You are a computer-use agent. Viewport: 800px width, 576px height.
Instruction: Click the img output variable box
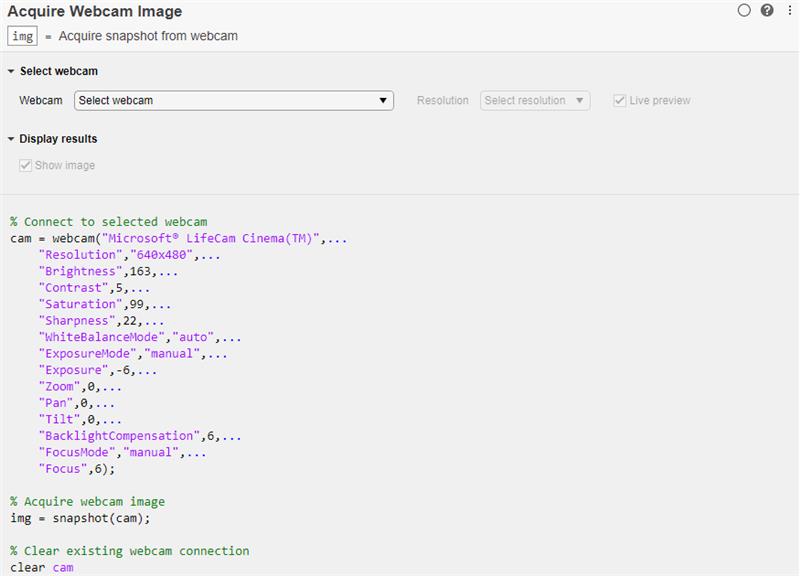click(22, 36)
